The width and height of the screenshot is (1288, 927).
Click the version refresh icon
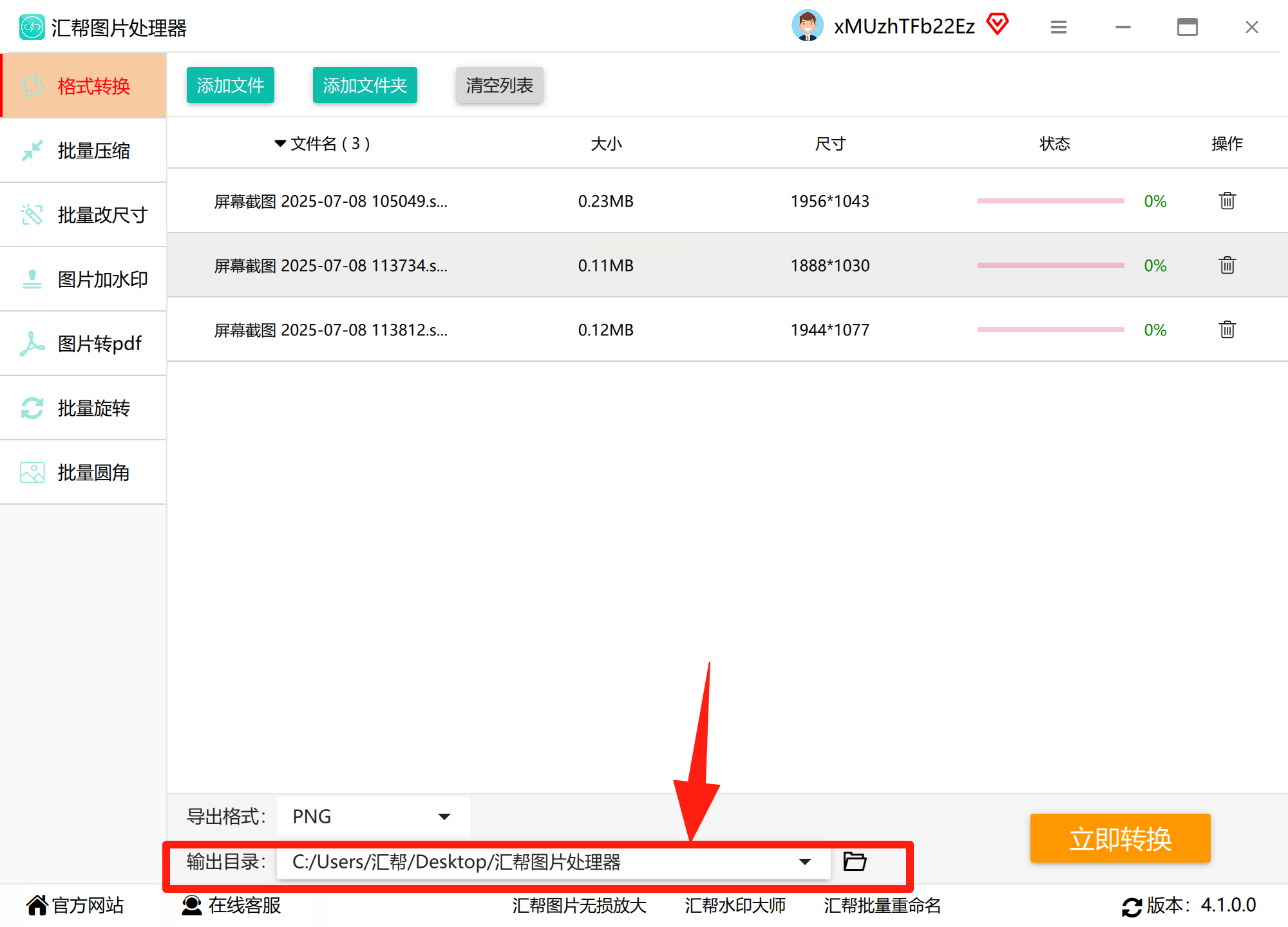pos(1132,906)
